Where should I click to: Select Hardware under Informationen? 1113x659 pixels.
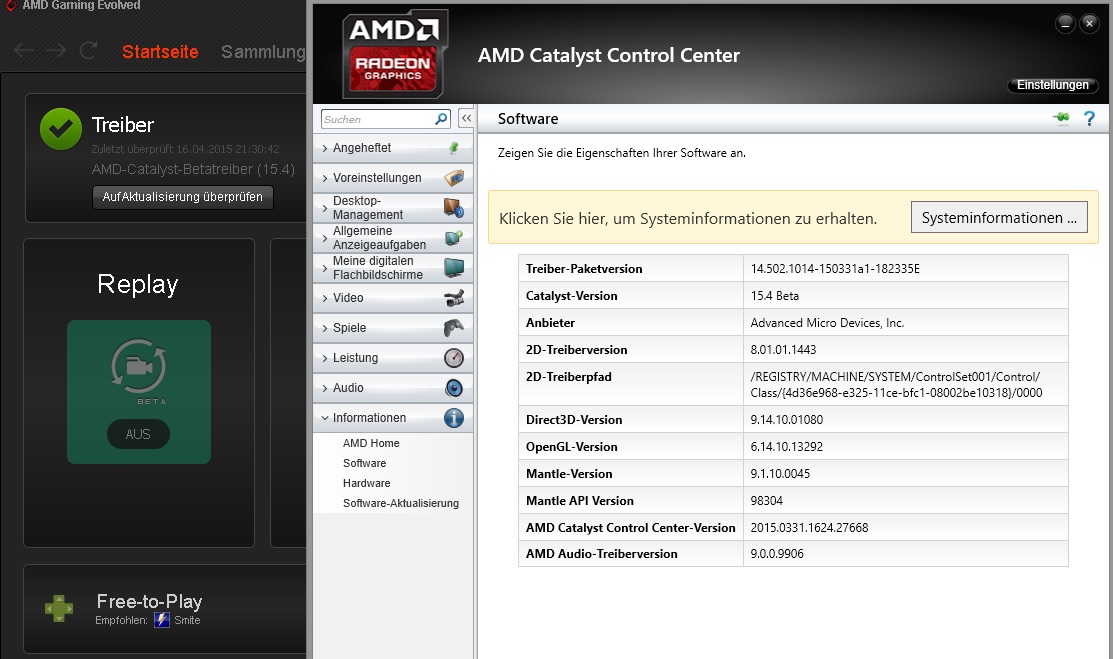pyautogui.click(x=367, y=483)
